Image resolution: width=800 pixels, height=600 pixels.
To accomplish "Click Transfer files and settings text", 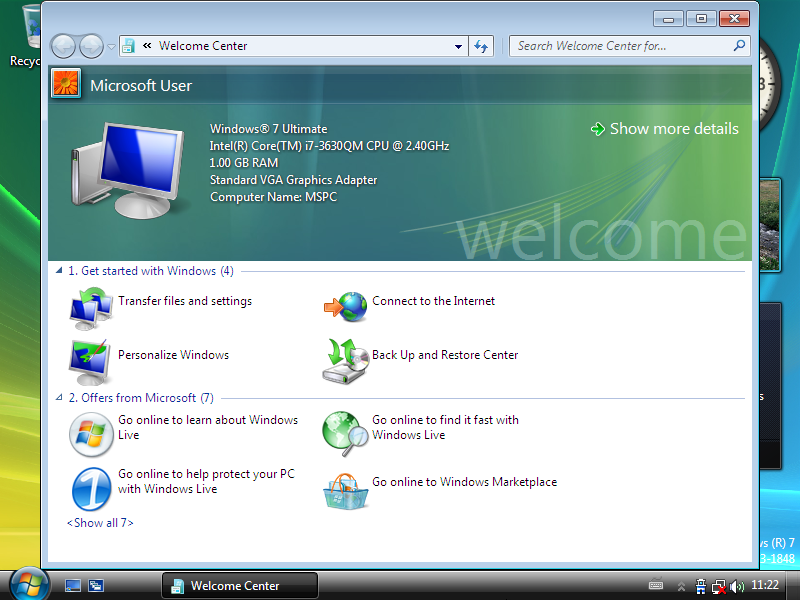I will click(185, 301).
